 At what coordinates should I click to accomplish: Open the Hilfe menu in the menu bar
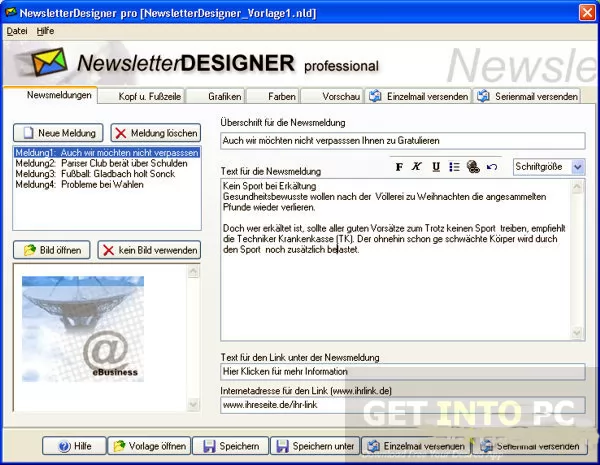click(x=45, y=31)
